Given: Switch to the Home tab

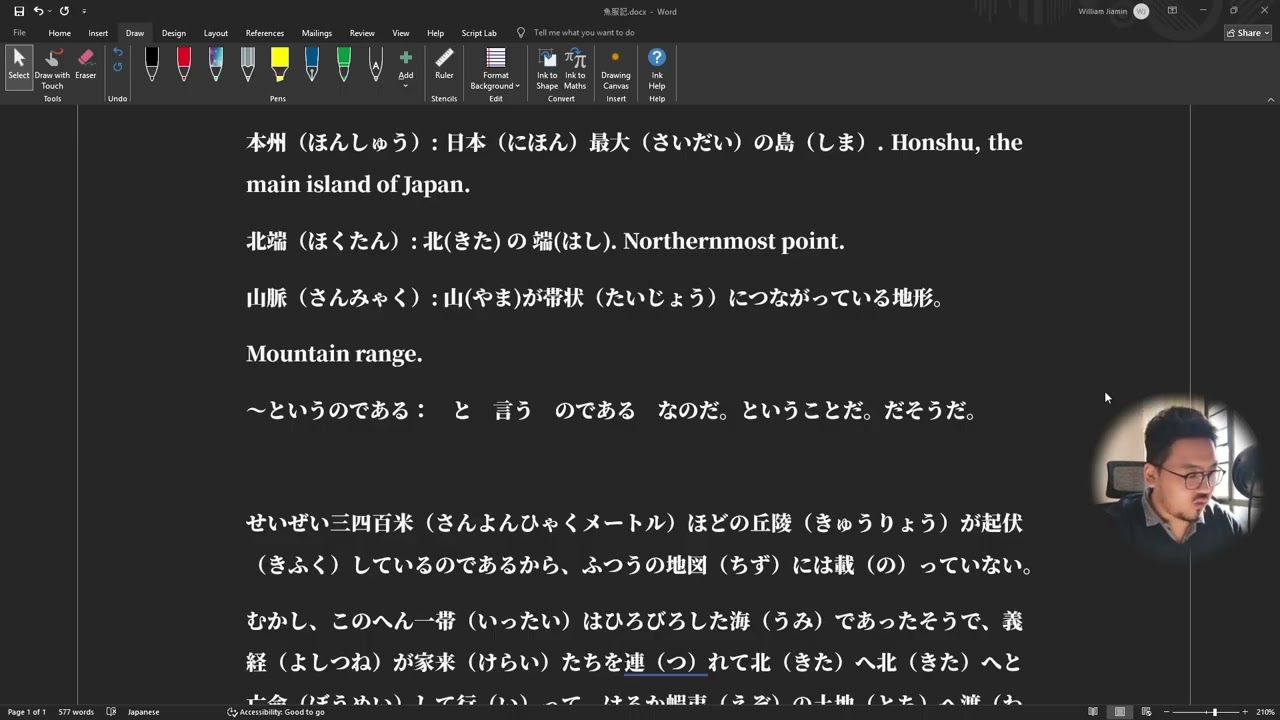Looking at the screenshot, I should tap(60, 33).
